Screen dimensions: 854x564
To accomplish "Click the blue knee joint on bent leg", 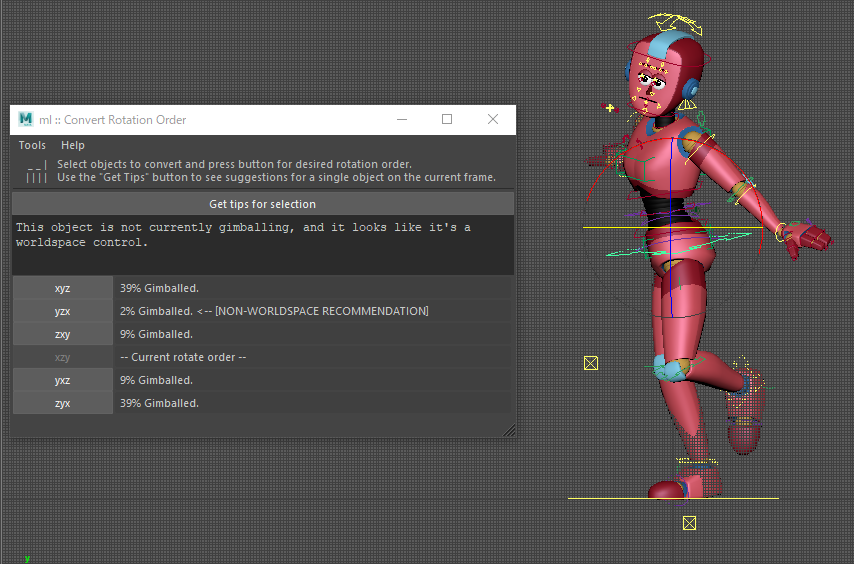I will (668, 367).
